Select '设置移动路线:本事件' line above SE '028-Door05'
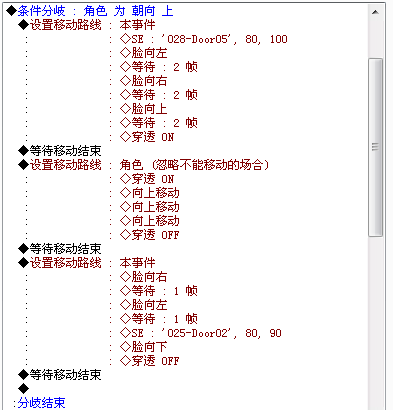The image size is (393, 410). [x=87, y=25]
